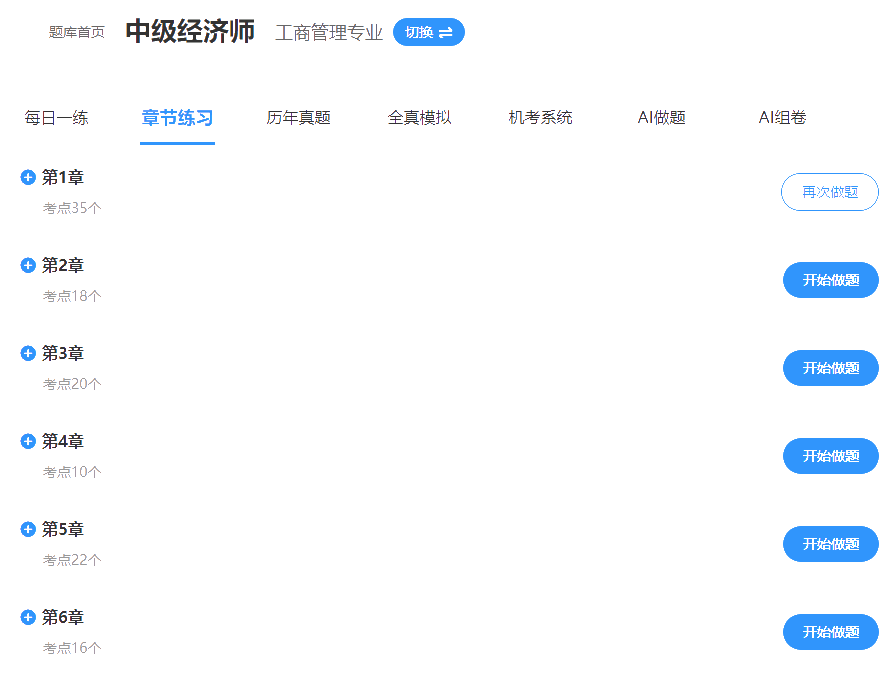Viewport: 894px width, 673px height.
Task: Expand the 第1章 chapter section
Action: pyautogui.click(x=27, y=177)
